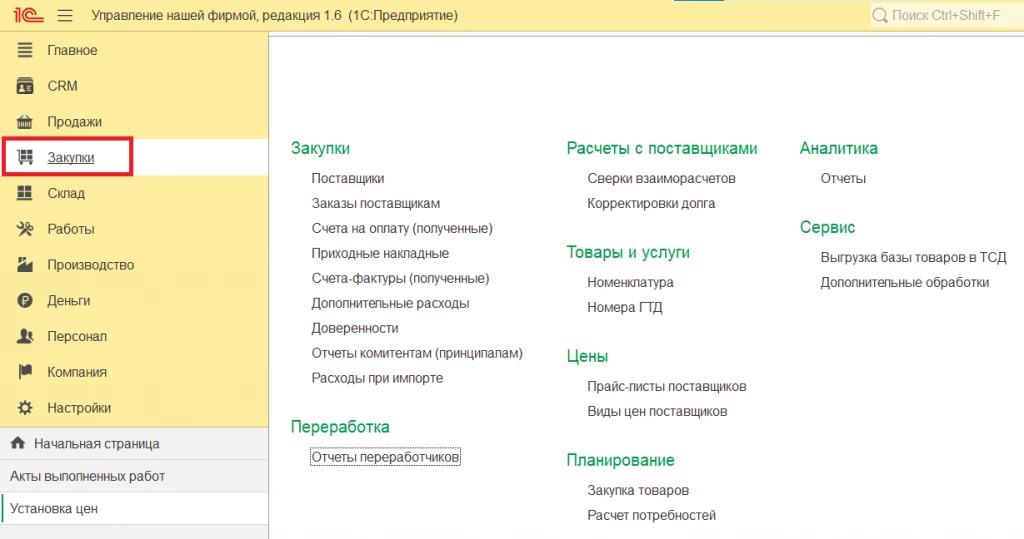Click the Склад section icon

[x=25, y=193]
